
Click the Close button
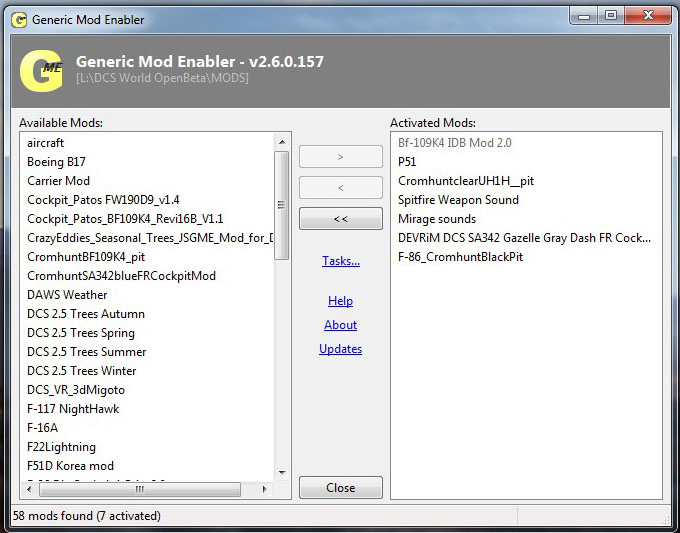click(x=340, y=487)
